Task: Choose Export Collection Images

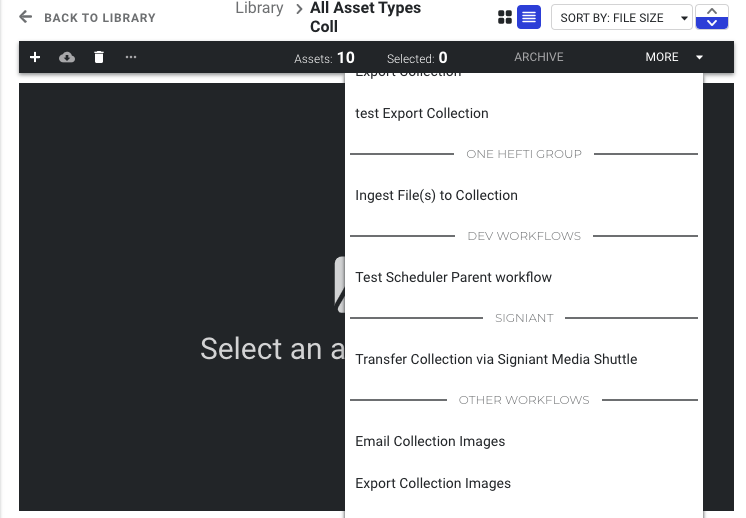Action: point(433,483)
